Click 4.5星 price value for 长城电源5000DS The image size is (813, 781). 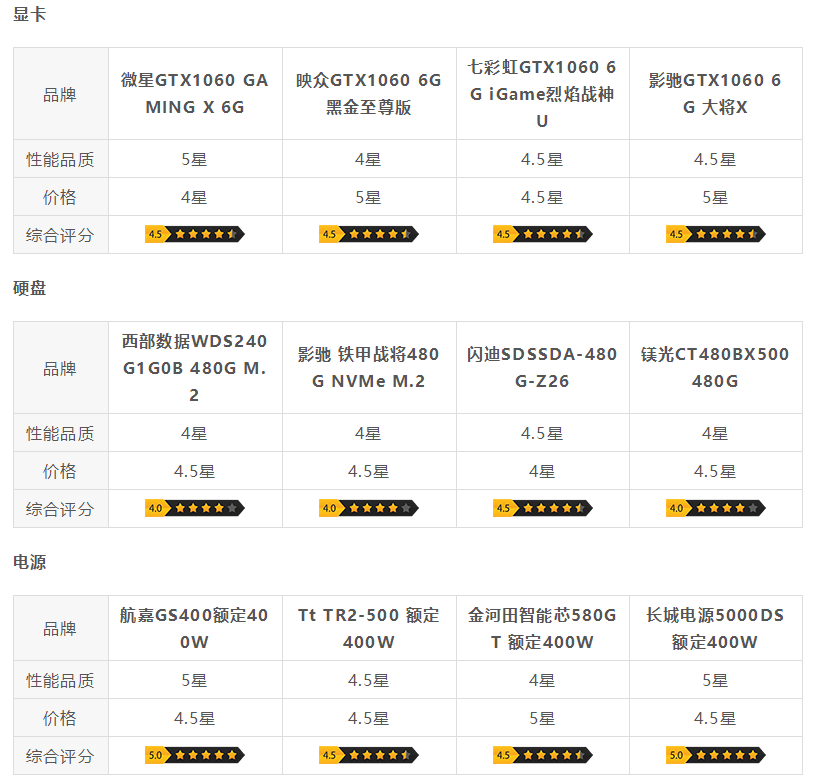716,718
